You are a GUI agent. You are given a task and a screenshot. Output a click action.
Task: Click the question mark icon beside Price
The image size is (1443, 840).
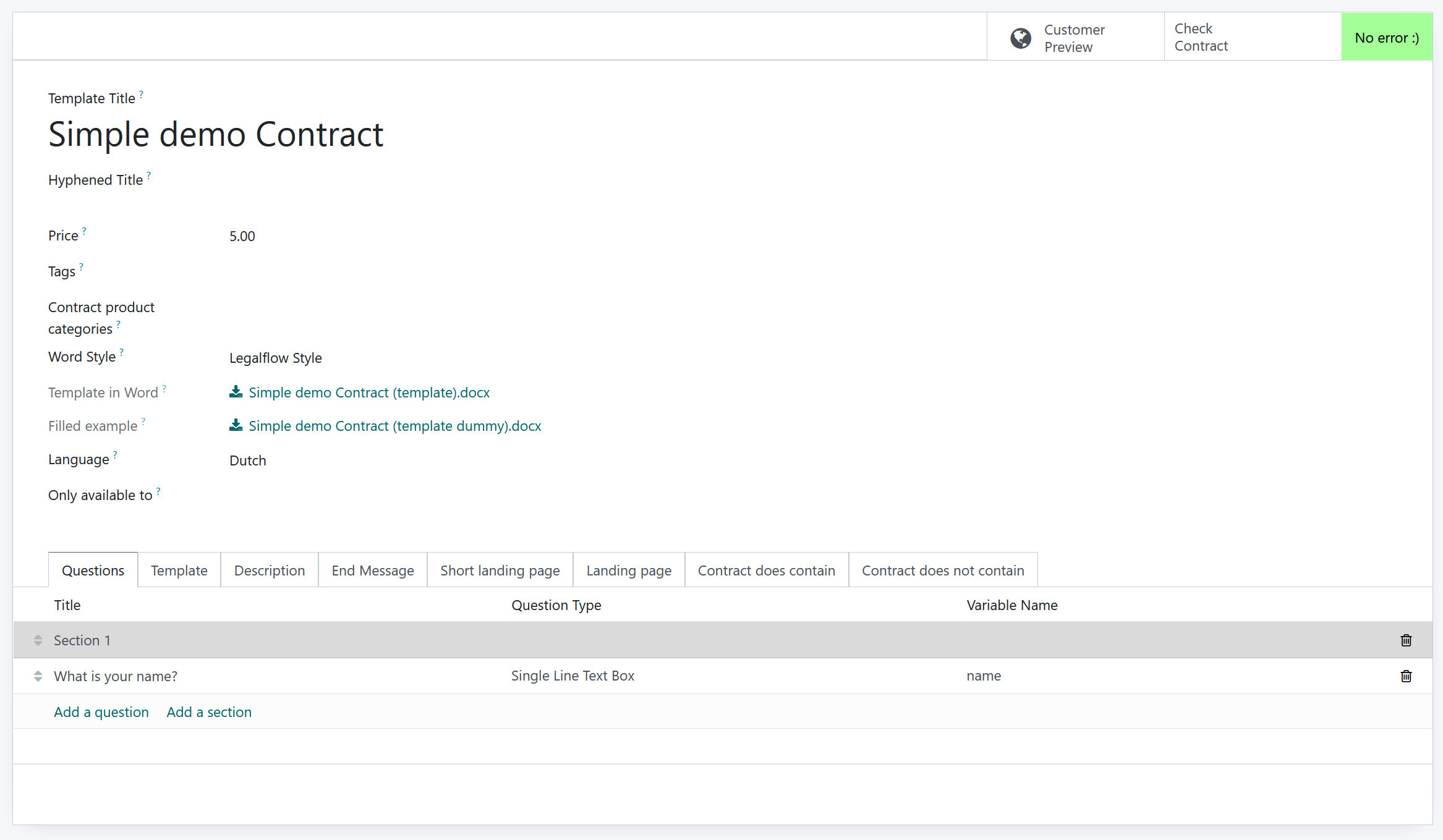click(x=85, y=231)
